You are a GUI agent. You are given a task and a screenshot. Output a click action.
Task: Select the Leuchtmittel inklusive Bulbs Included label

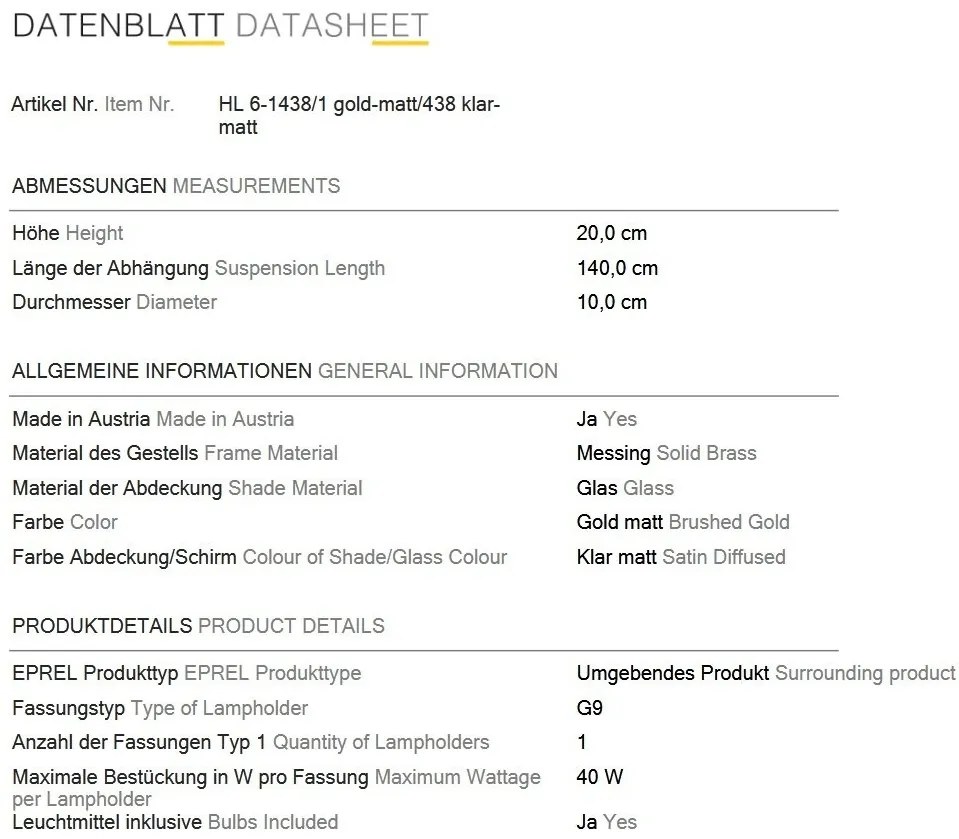coord(175,822)
